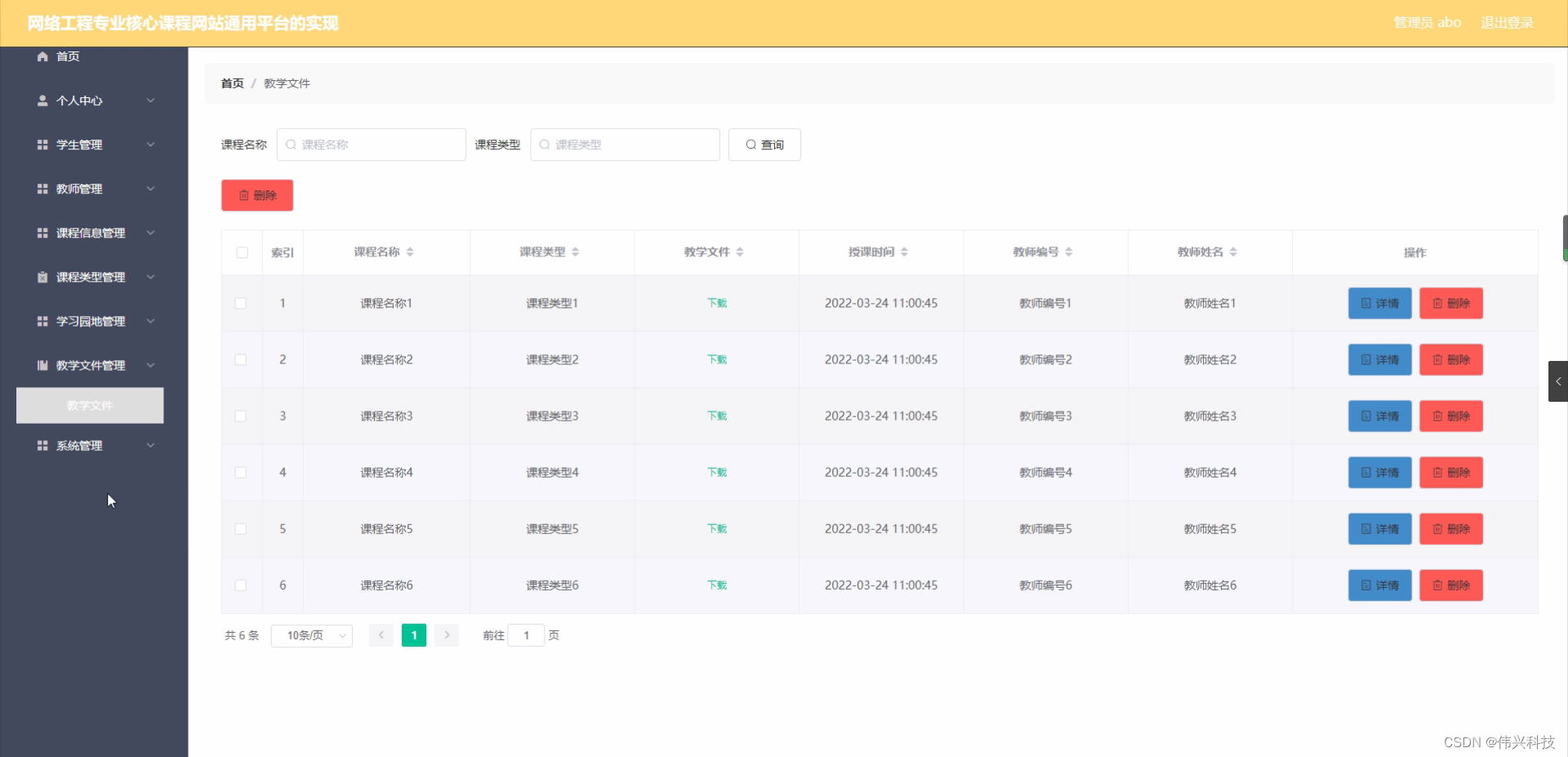
Task: Click the 学生管理 grid icon
Action: coord(42,145)
